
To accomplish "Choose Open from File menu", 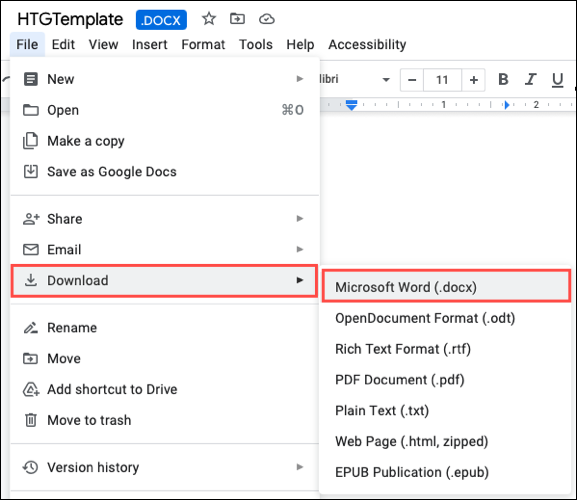I will 164,110.
